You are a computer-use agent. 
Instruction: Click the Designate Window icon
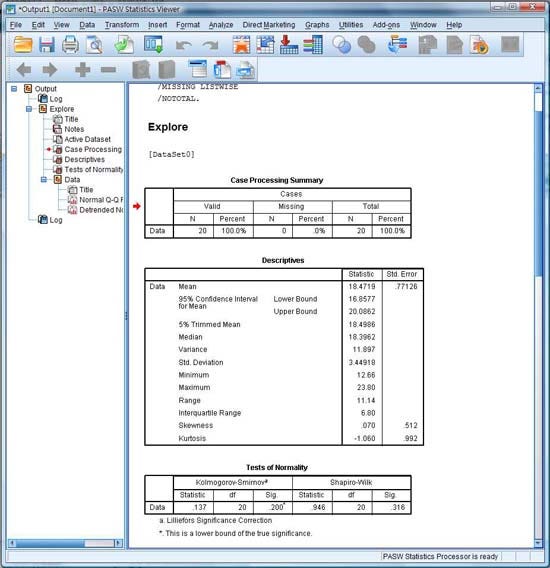point(397,45)
